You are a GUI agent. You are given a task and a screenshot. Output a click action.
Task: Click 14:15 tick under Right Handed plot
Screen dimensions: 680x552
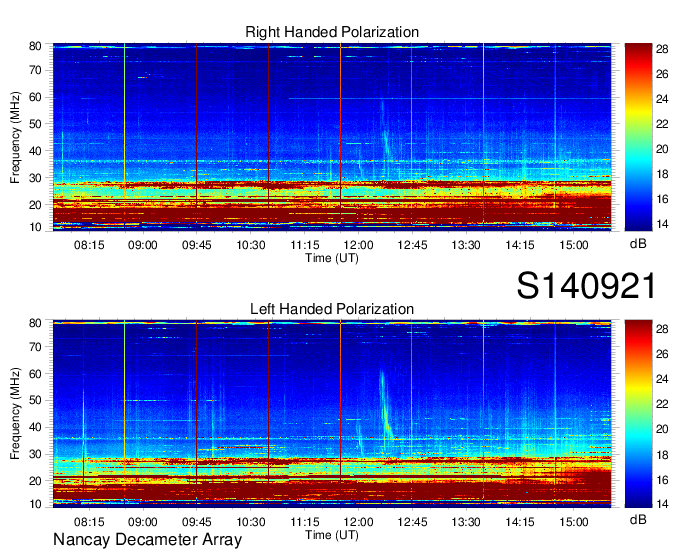[520, 245]
